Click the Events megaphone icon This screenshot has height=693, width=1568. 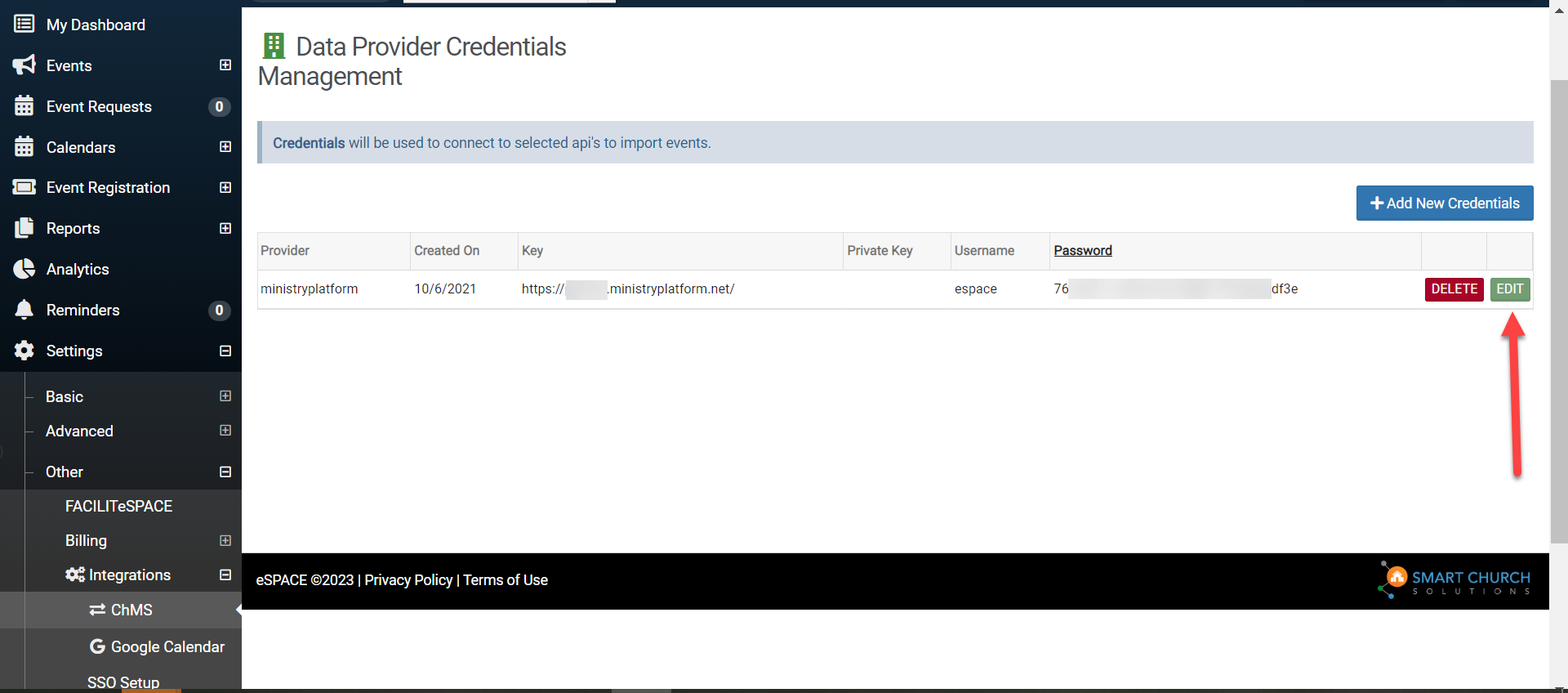[24, 65]
